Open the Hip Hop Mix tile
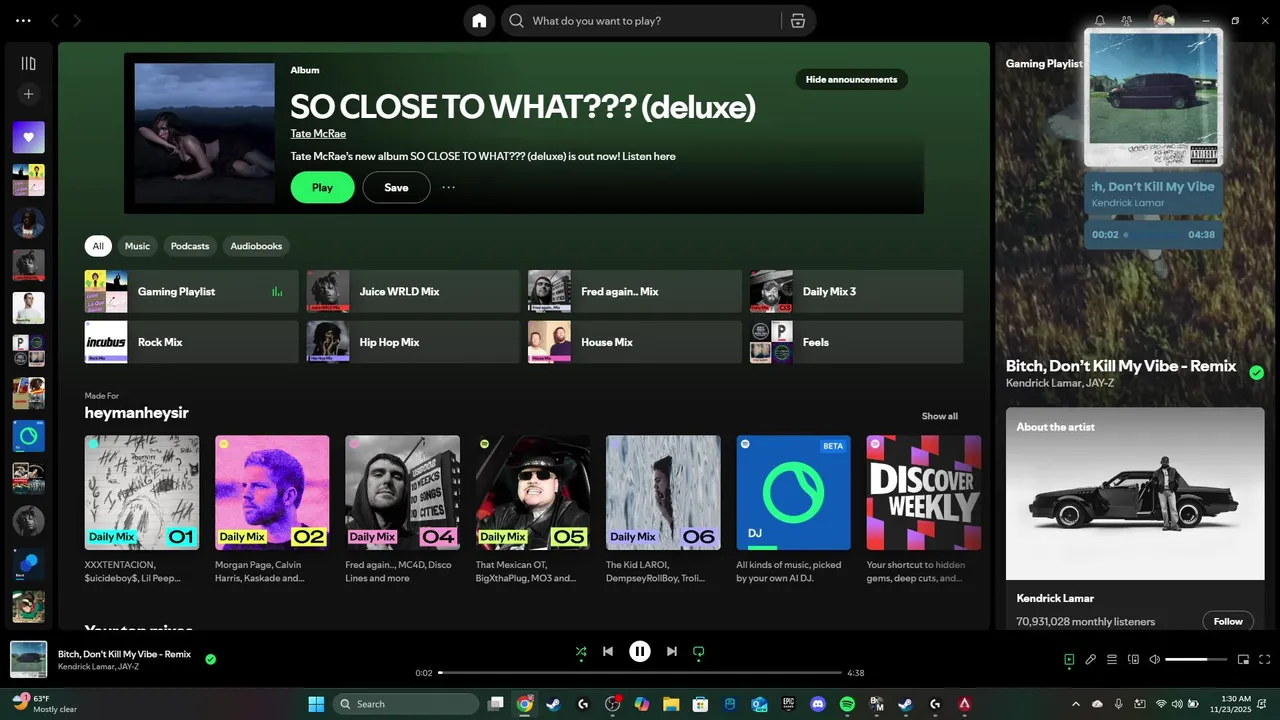This screenshot has width=1280, height=720. point(413,342)
